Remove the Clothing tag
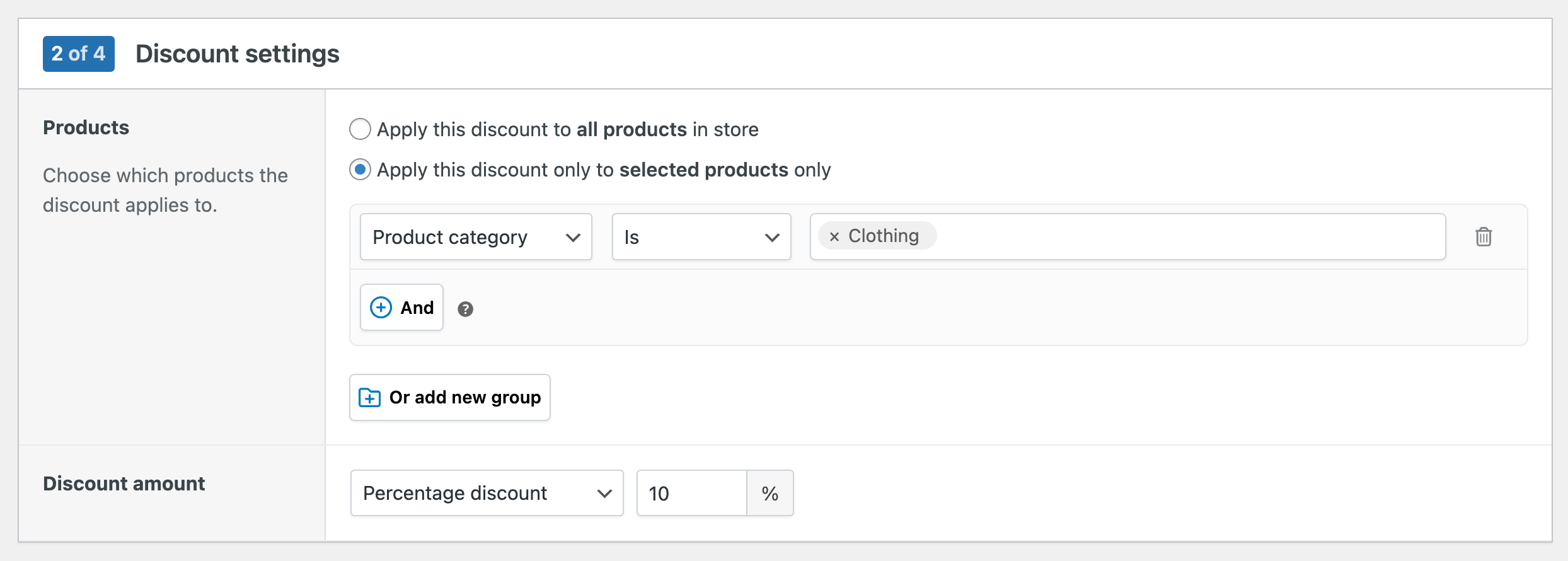This screenshot has width=1568, height=561. (x=834, y=236)
